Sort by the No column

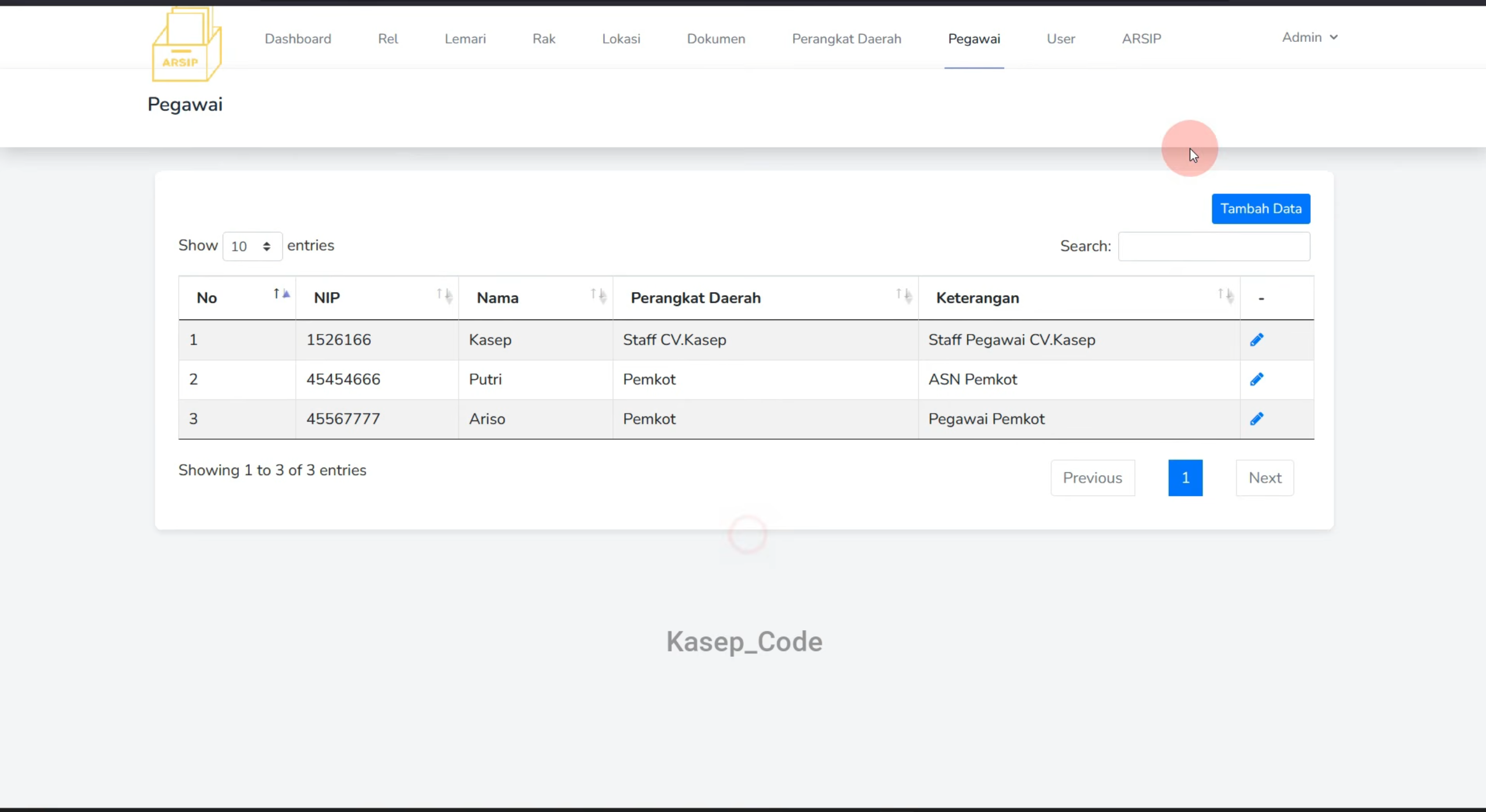[237, 298]
